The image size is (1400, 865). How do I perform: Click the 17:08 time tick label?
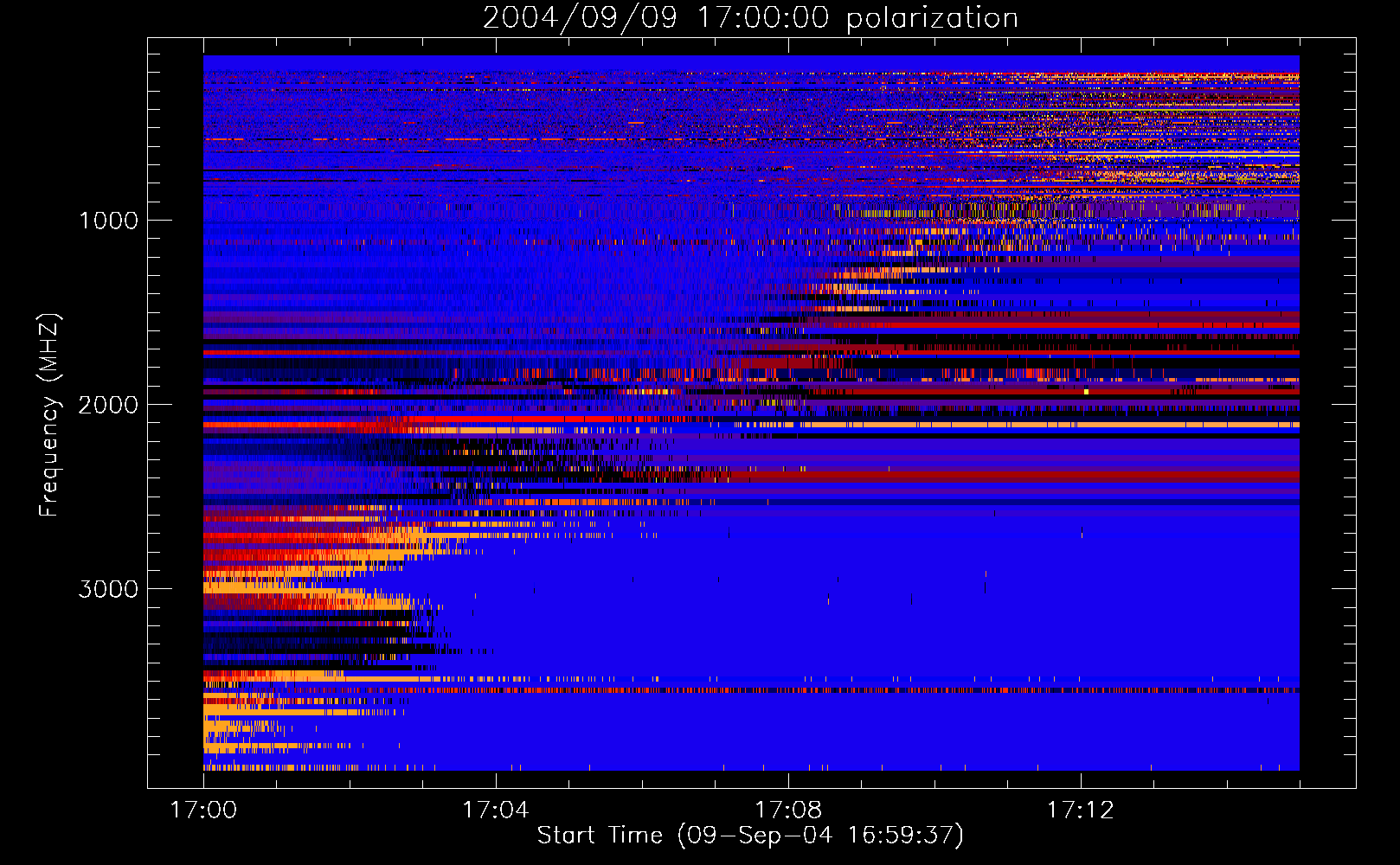tap(788, 810)
